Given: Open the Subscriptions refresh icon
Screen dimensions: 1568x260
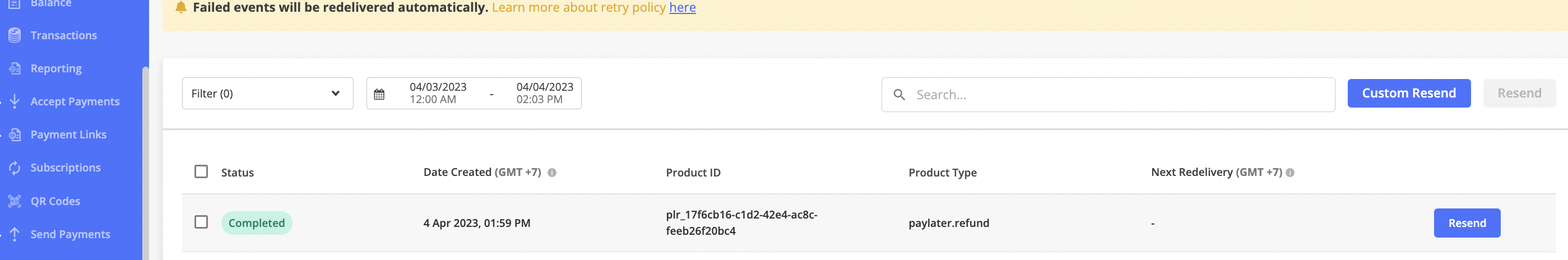Looking at the screenshot, I should [x=15, y=168].
